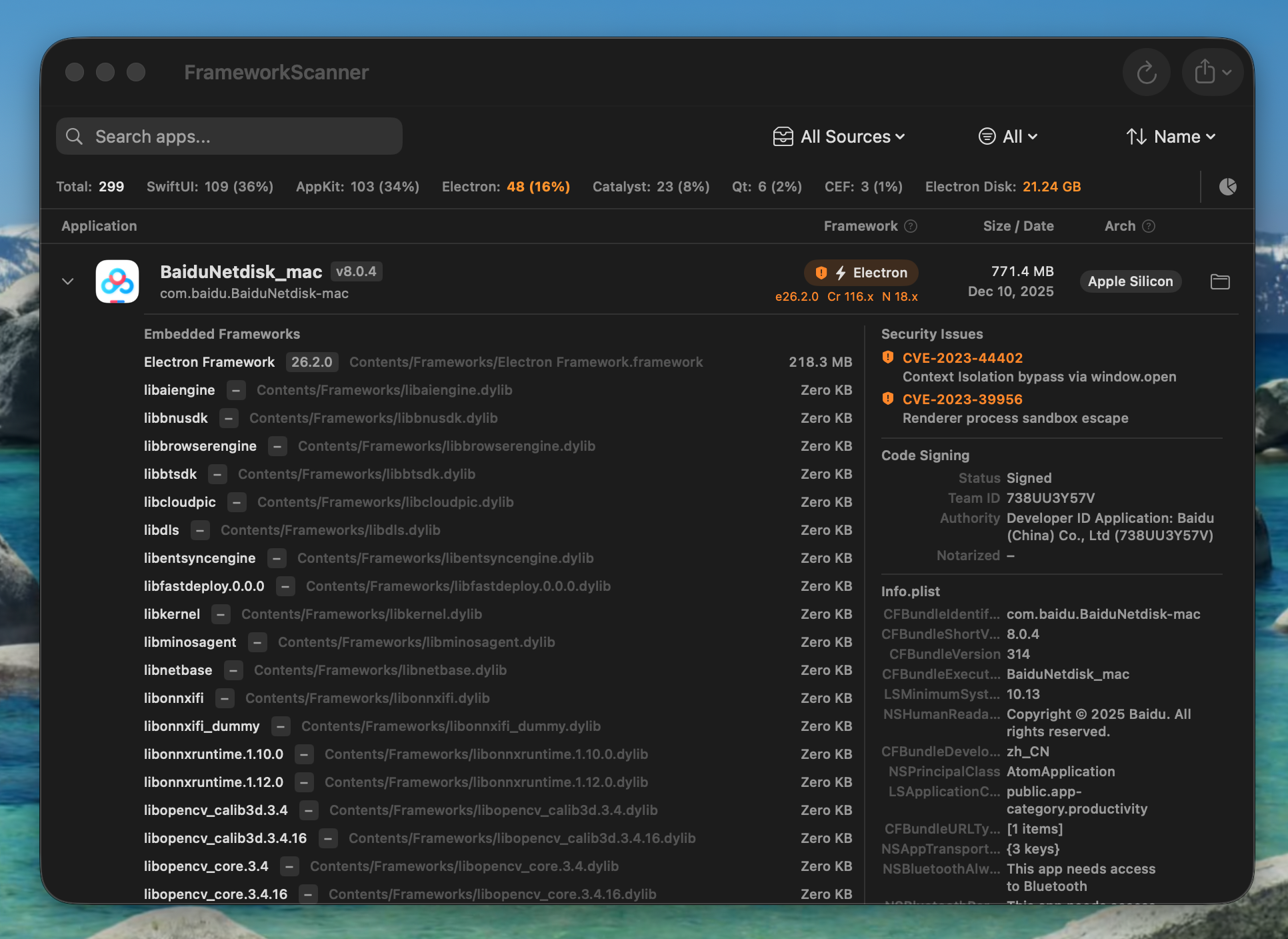Click the dash badge beside libbtsdk
The image size is (1288, 939).
point(217,474)
